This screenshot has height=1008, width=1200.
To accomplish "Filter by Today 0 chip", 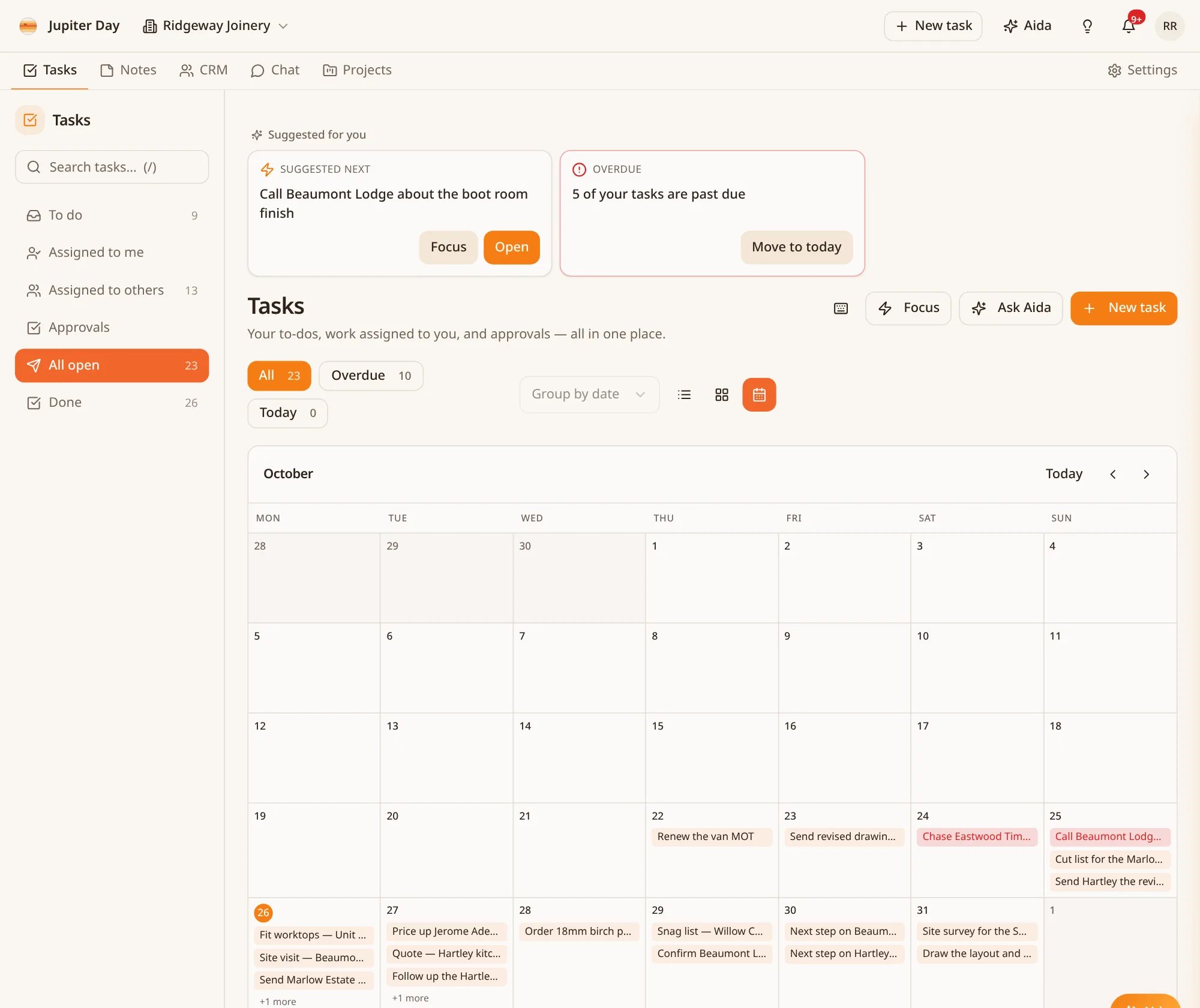I will coord(287,413).
